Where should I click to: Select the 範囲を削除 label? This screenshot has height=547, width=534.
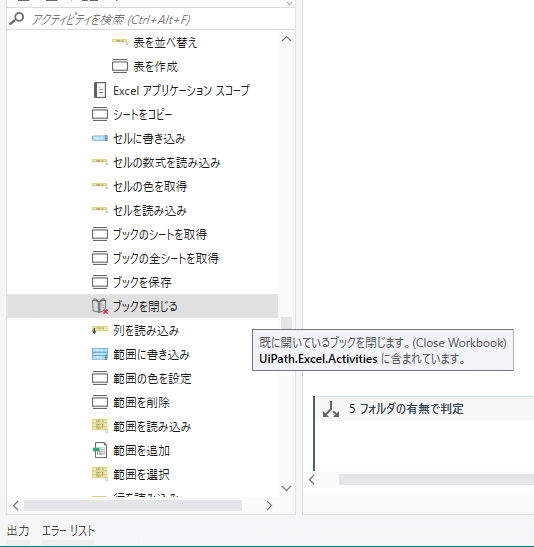141,403
